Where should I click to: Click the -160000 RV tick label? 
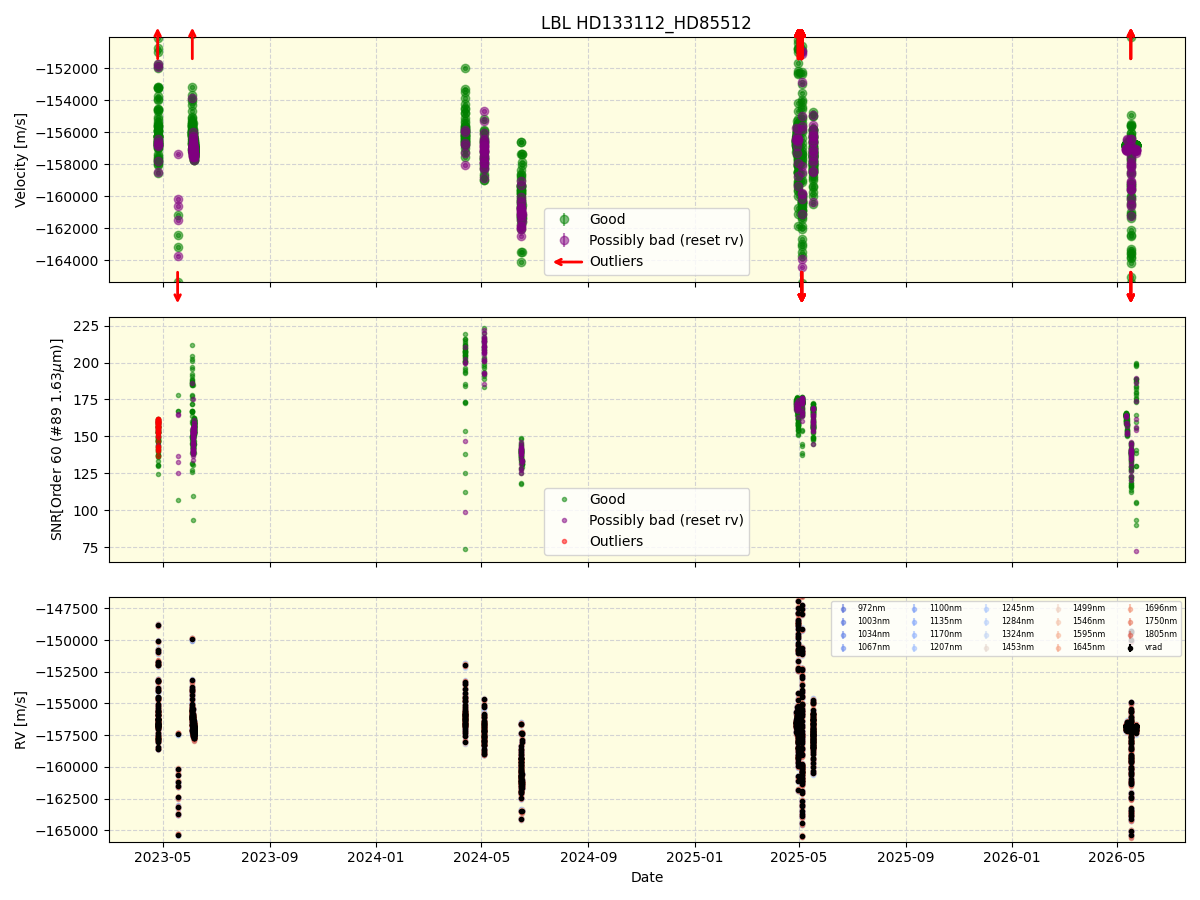[x=69, y=768]
